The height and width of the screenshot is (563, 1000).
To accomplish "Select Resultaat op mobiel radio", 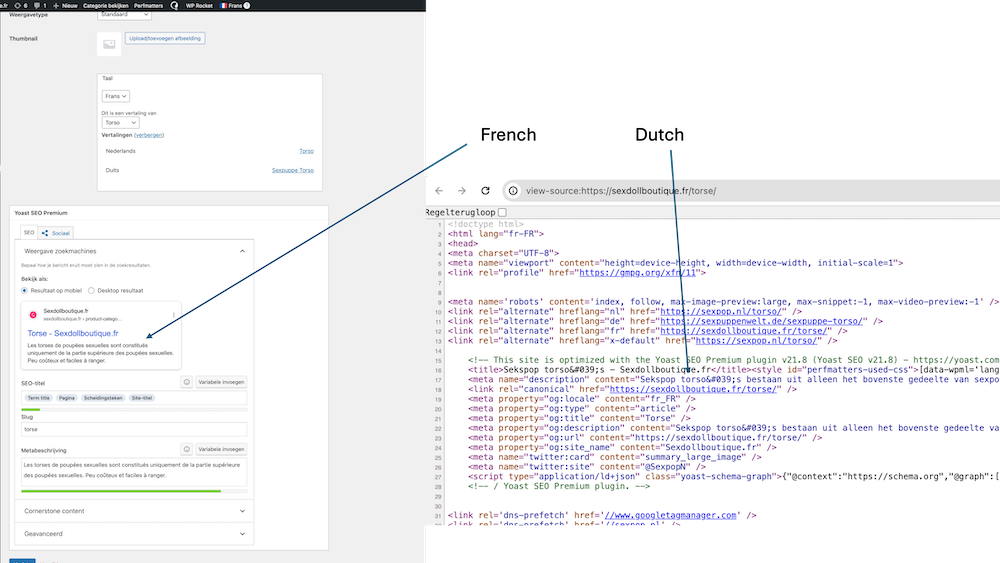I will pyautogui.click(x=24, y=291).
